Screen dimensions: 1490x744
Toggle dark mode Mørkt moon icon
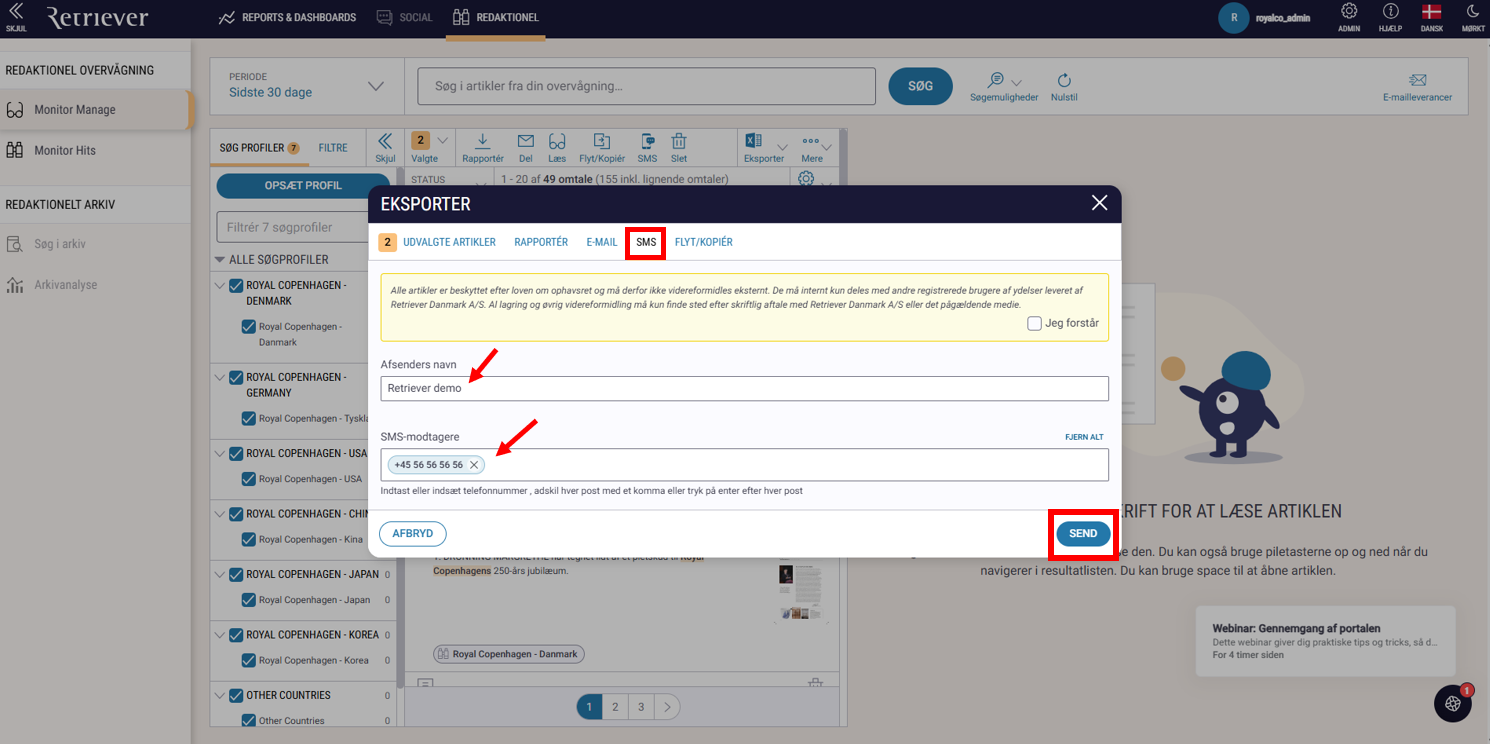(1473, 11)
